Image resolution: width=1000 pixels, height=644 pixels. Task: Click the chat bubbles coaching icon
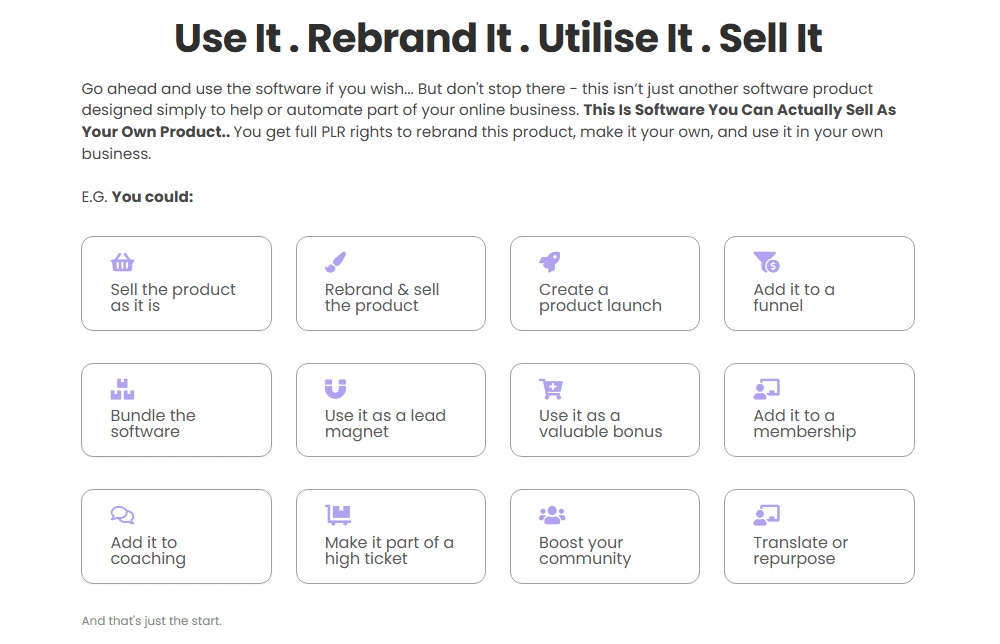tap(122, 515)
